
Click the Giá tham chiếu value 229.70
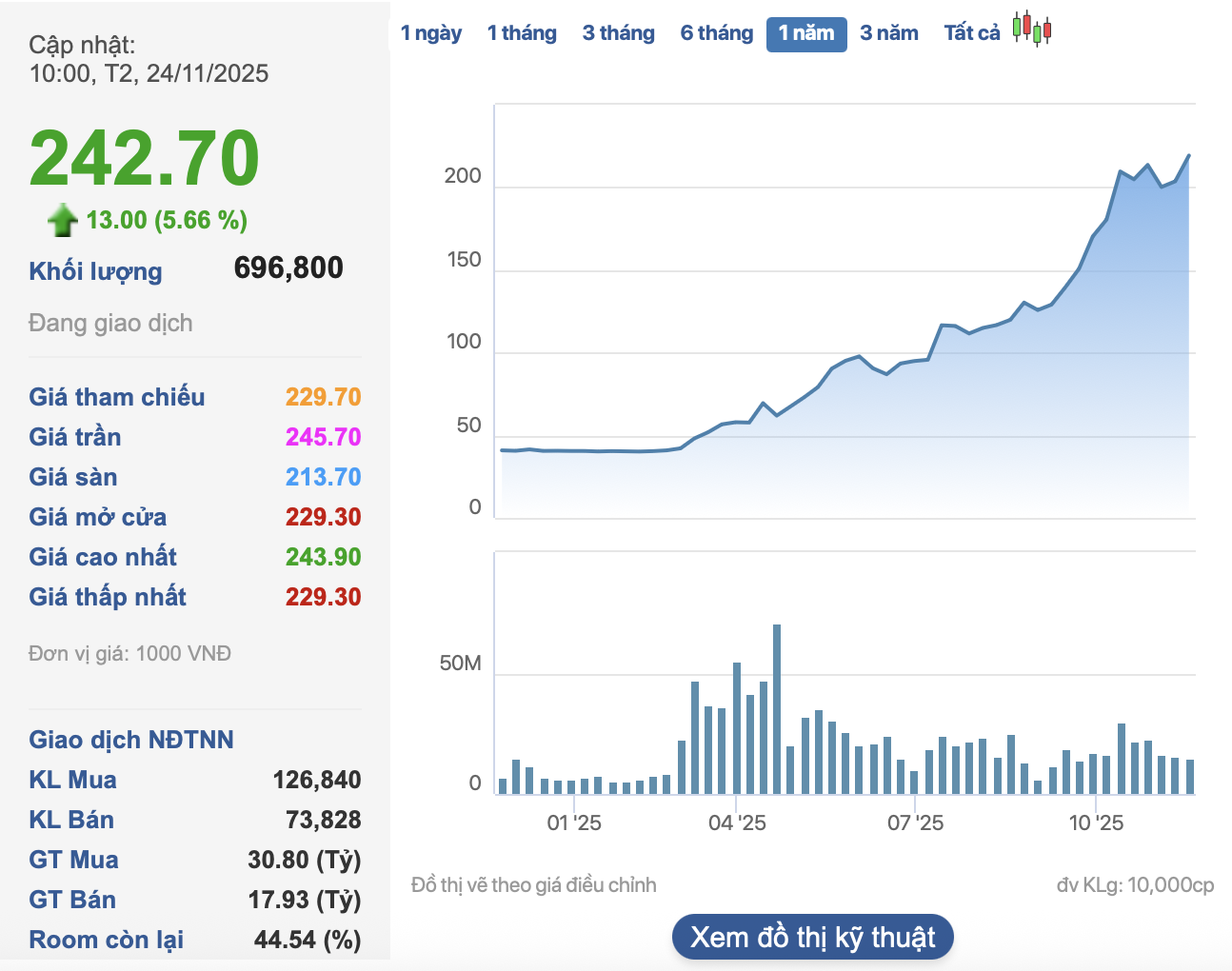323,397
